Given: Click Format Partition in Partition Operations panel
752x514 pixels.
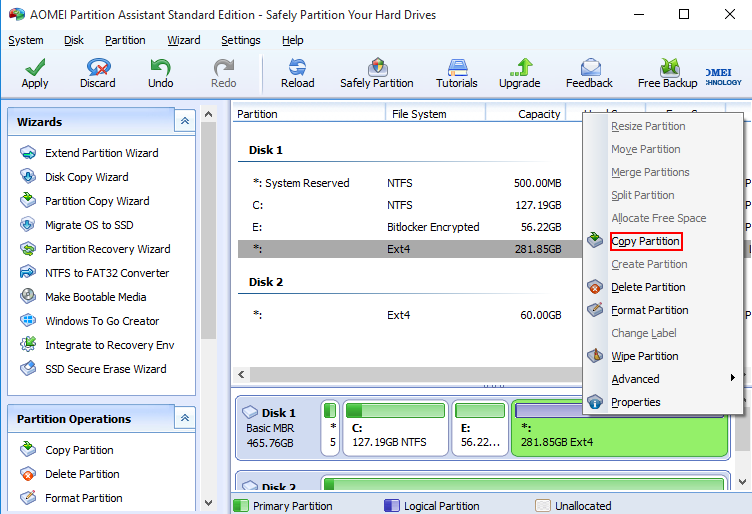Looking at the screenshot, I should pos(83,498).
